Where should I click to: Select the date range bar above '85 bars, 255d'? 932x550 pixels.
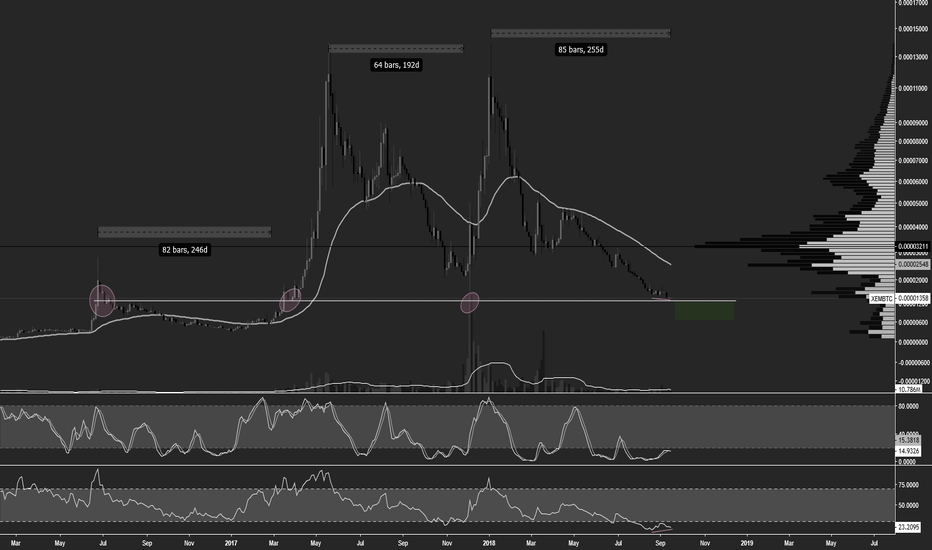pos(581,33)
